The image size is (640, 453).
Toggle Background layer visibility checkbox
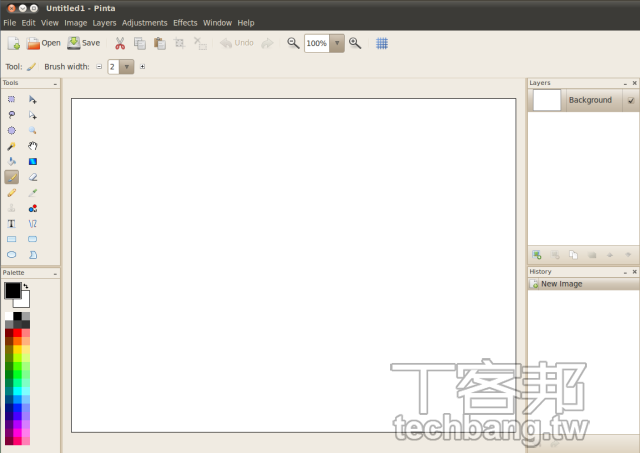click(631, 100)
